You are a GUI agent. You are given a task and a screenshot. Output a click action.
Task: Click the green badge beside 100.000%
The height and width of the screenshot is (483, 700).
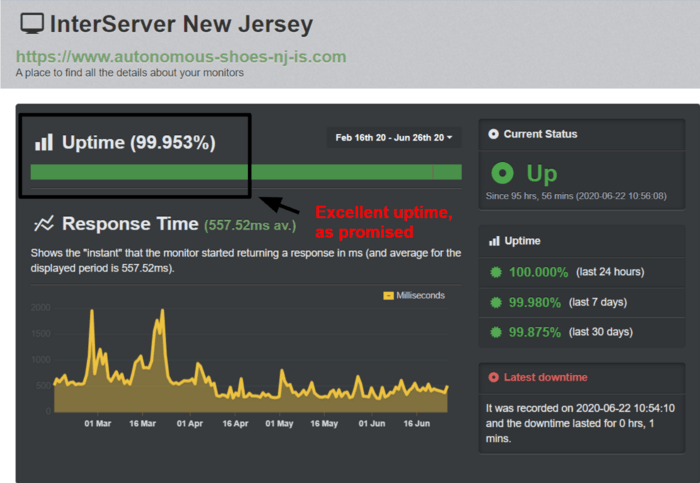[496, 272]
